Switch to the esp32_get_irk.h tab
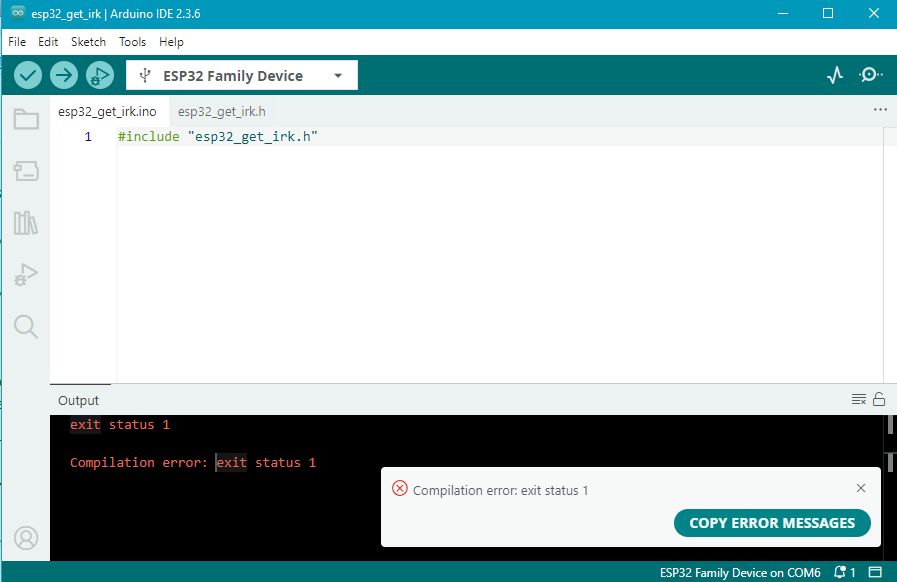This screenshot has width=897, height=582. 221,112
